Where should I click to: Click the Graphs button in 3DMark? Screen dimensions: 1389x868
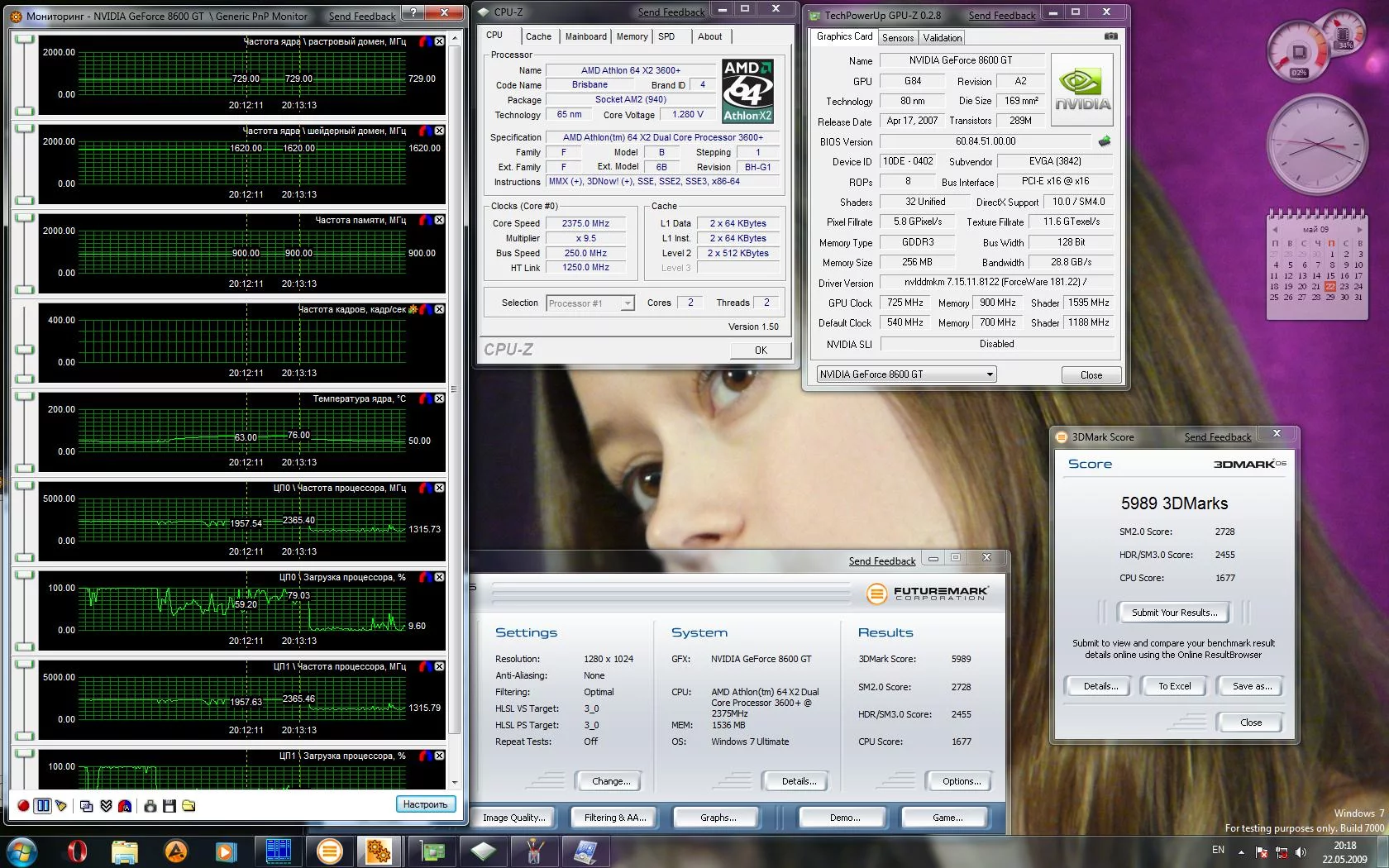(718, 818)
